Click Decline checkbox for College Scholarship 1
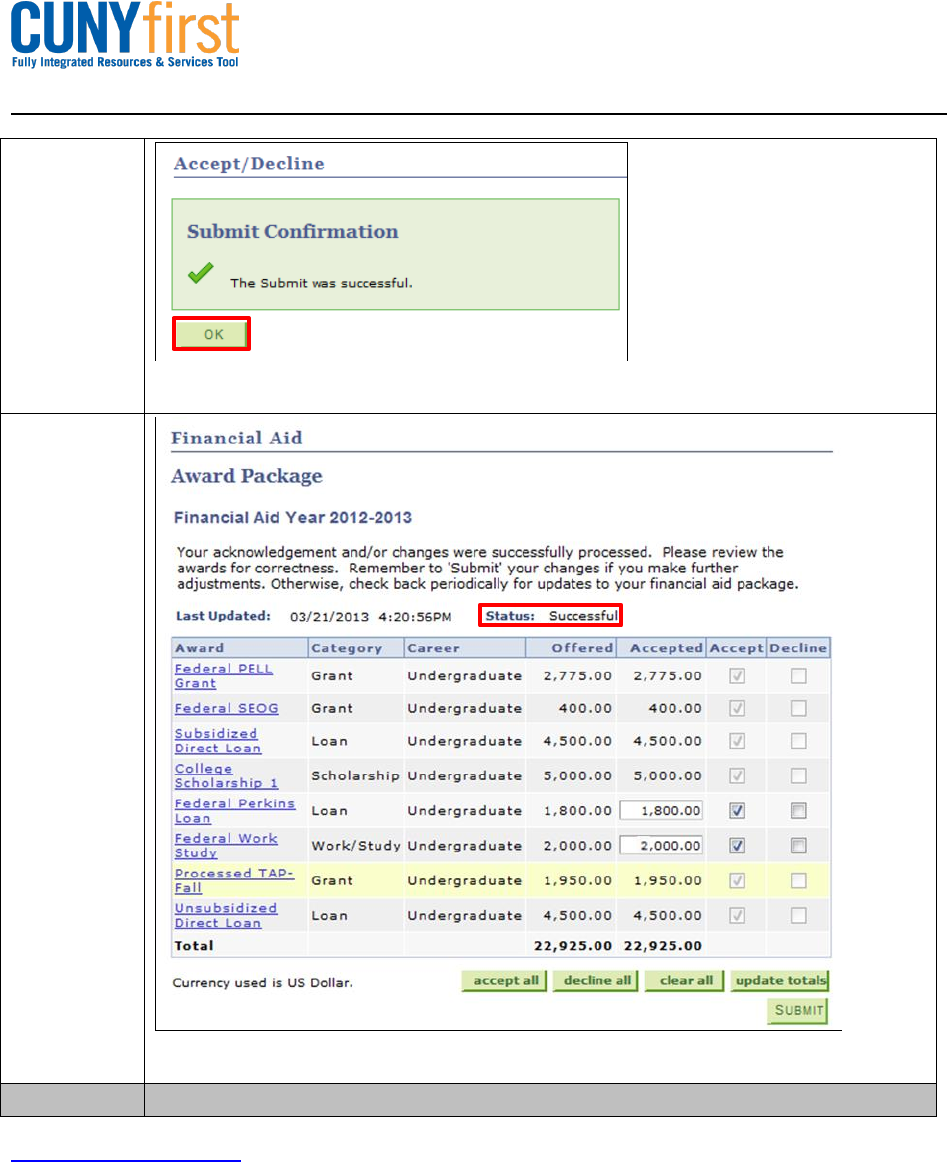 coord(798,776)
